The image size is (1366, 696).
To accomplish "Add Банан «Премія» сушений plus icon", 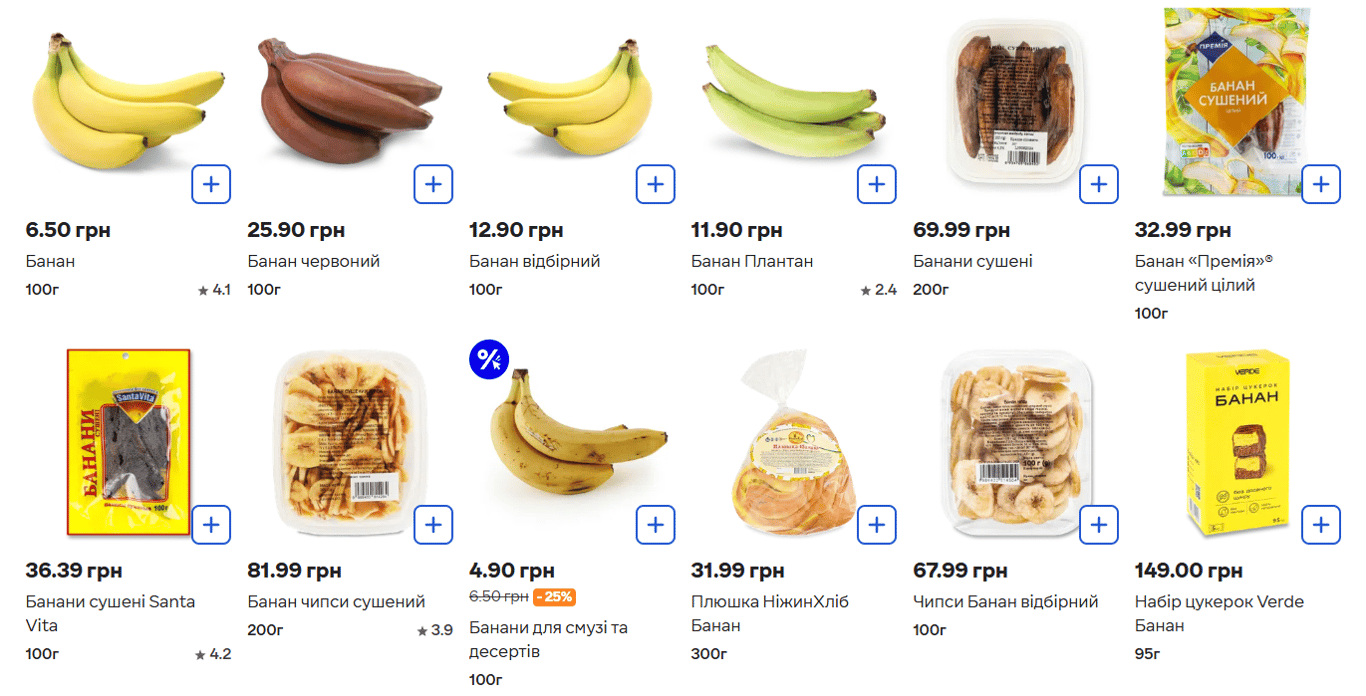I will [x=1321, y=184].
